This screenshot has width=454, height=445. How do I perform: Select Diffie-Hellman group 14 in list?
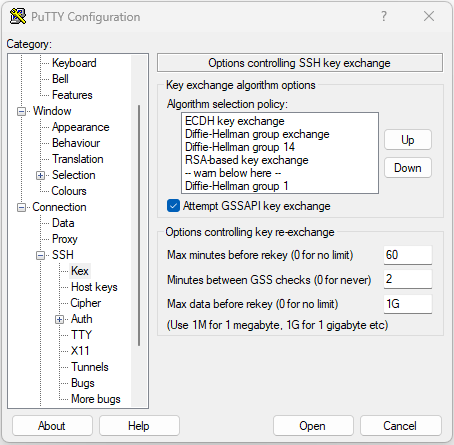[240, 147]
